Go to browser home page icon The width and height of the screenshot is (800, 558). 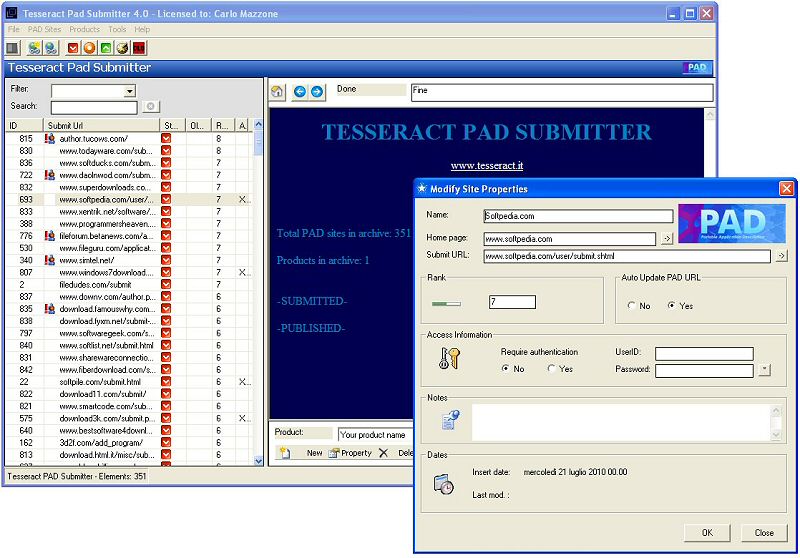tap(277, 92)
